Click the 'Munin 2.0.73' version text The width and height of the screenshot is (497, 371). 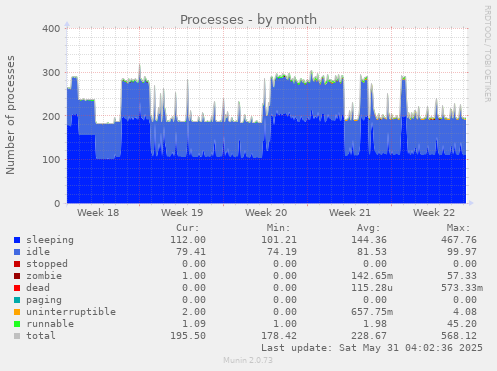point(248,360)
